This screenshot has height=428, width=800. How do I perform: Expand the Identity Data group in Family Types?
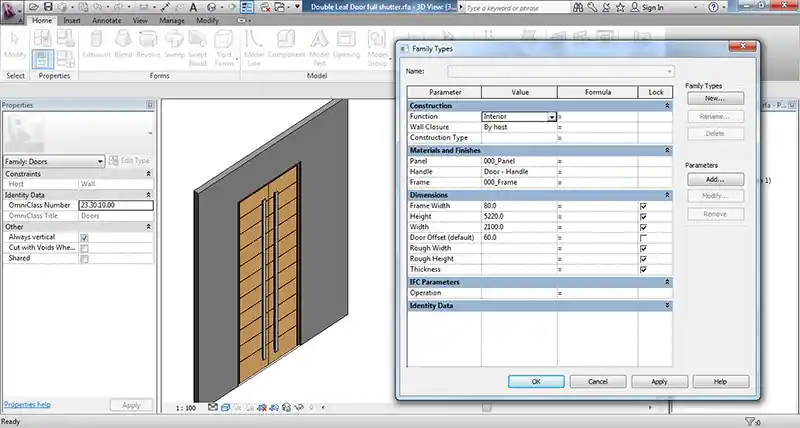(667, 306)
